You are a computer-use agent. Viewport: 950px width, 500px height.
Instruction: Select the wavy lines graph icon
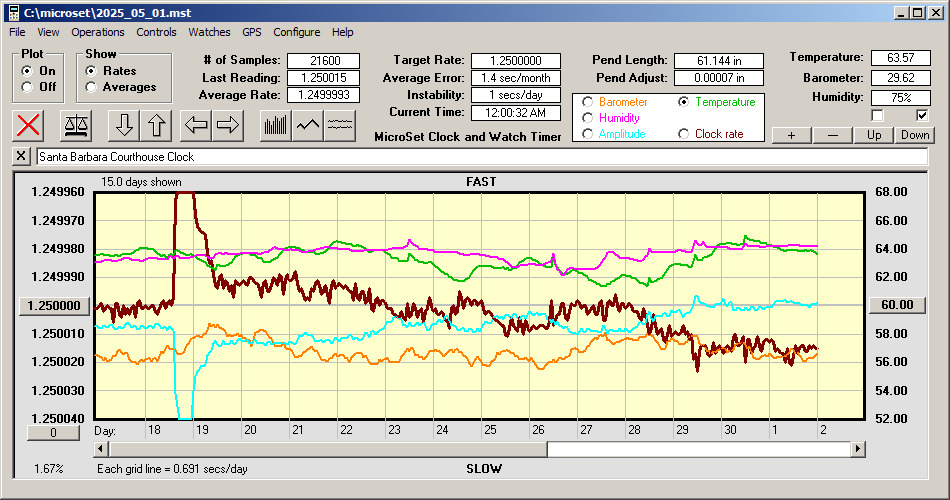[340, 125]
